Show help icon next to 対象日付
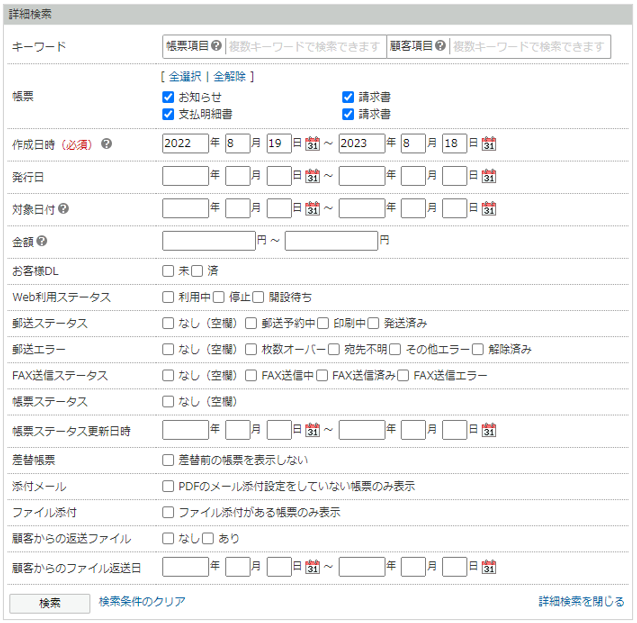Image resolution: width=637 pixels, height=623 pixels. coord(63,209)
